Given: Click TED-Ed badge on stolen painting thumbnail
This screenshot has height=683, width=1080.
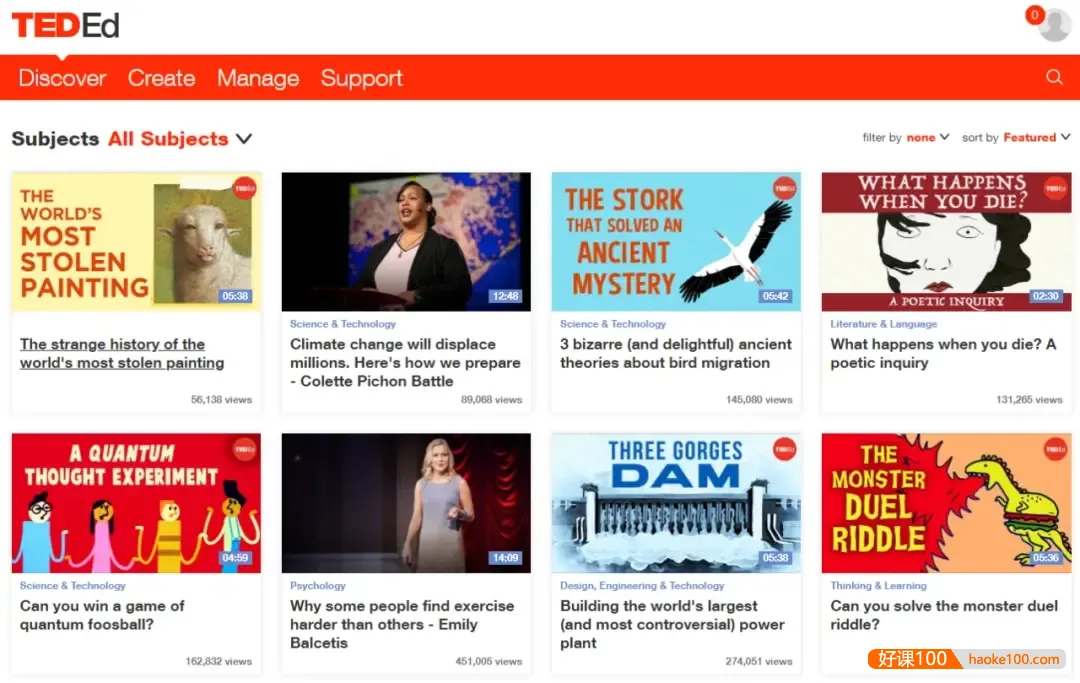Looking at the screenshot, I should pos(244,188).
